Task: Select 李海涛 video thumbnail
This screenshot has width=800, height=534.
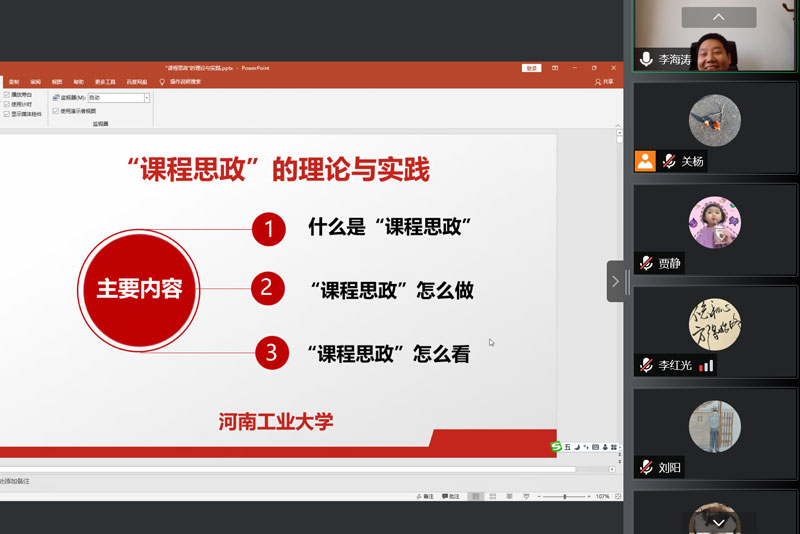Action: click(714, 36)
